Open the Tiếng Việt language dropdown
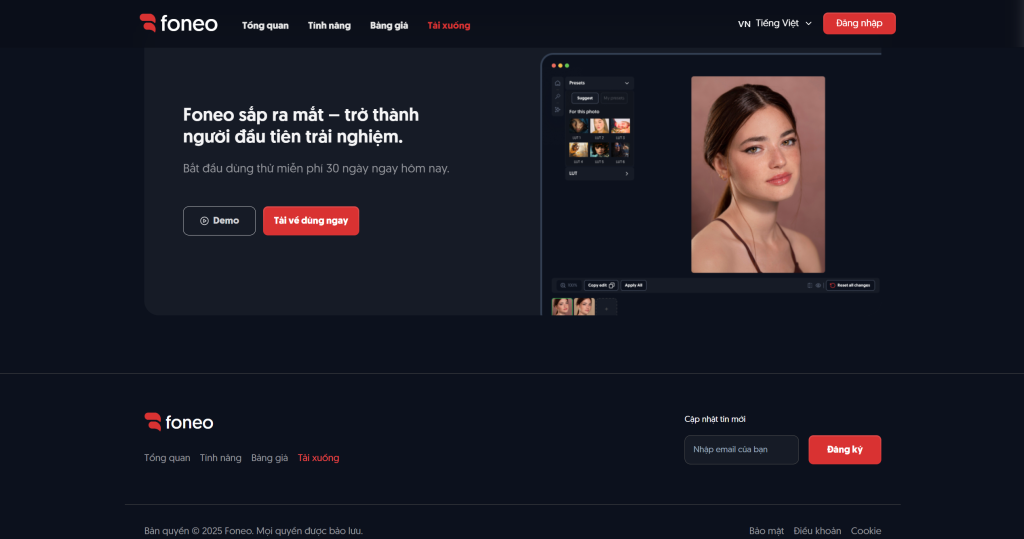Viewport: 1024px width, 539px height. pos(775,24)
